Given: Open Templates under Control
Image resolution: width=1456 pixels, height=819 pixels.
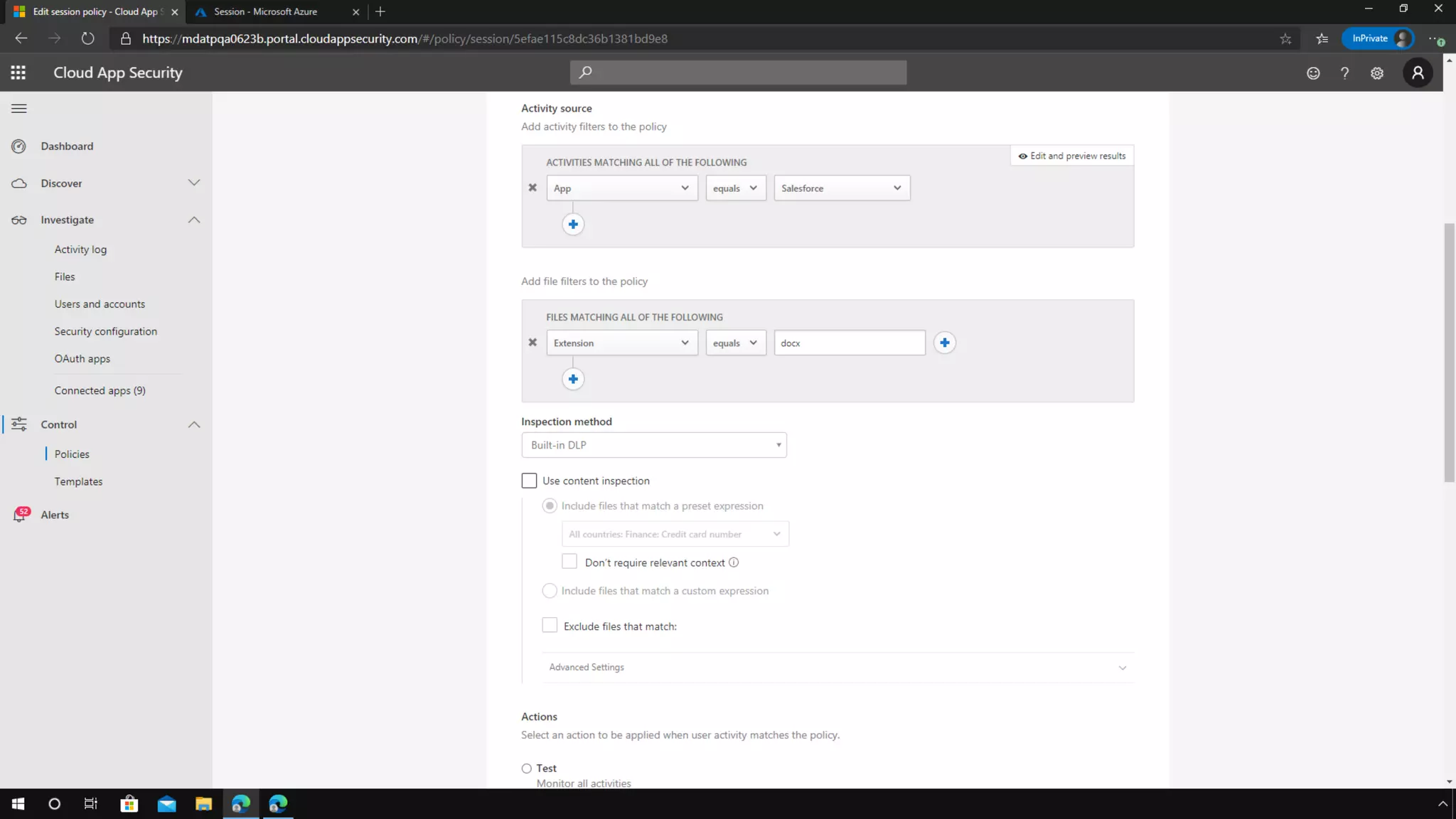Looking at the screenshot, I should tap(78, 481).
